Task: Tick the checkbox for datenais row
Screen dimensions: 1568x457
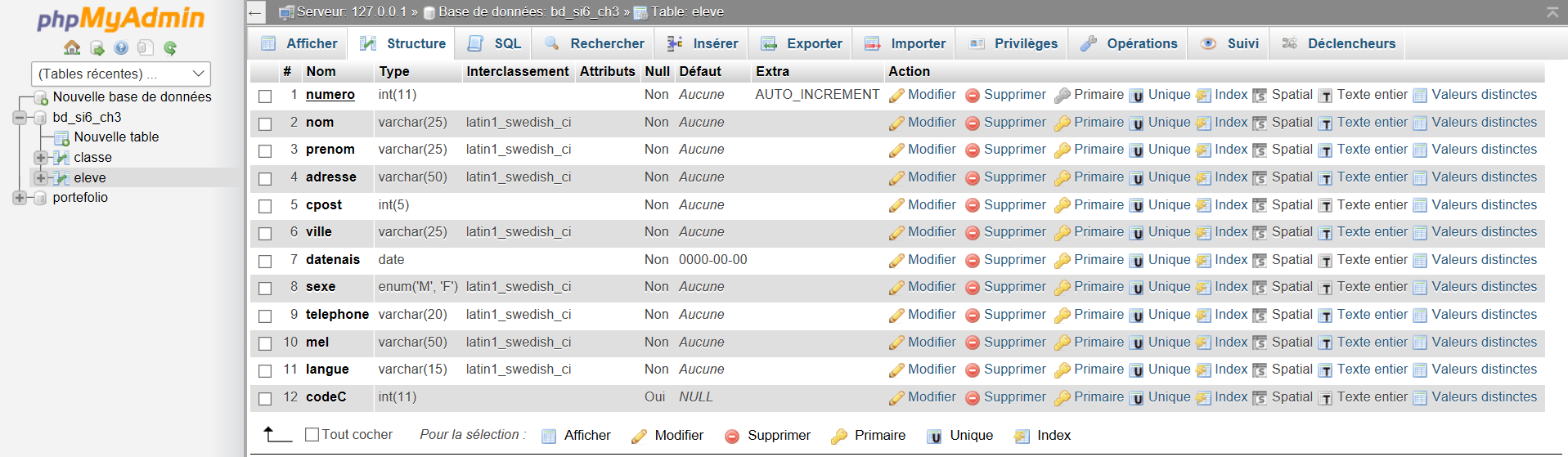Action: tap(265, 262)
